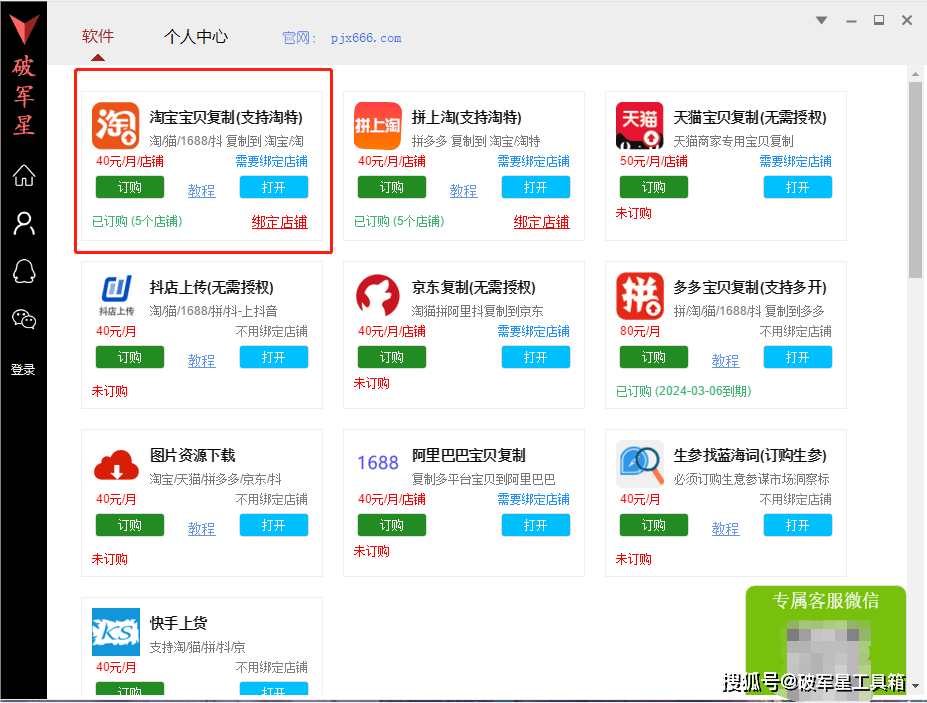Click 登录 in the left sidebar
The height and width of the screenshot is (703, 927).
tap(23, 369)
